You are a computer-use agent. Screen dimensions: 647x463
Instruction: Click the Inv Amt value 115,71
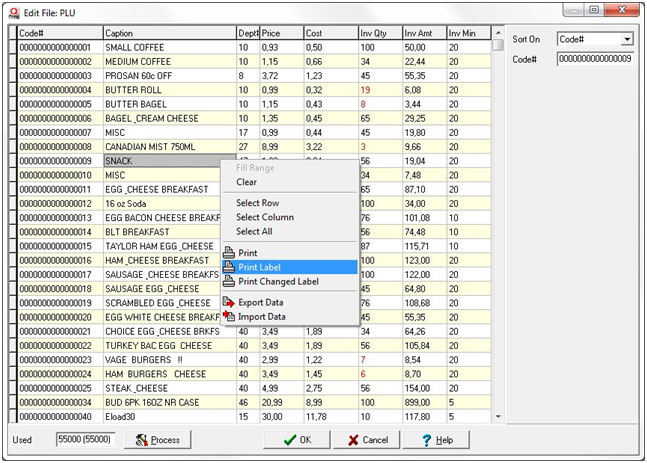425,246
